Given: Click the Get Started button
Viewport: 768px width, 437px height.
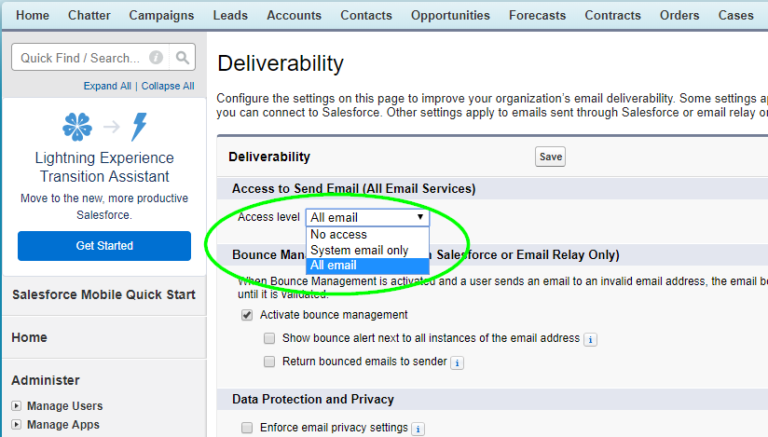Looking at the screenshot, I should coord(104,246).
